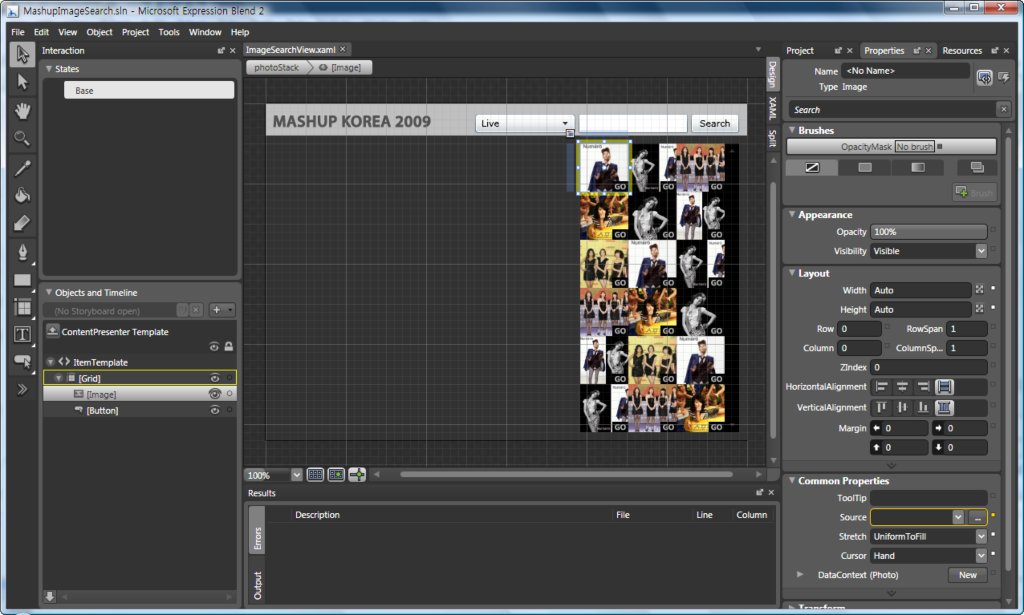Open the Output tab in Results
Viewport: 1024px width, 615px height.
click(x=257, y=586)
